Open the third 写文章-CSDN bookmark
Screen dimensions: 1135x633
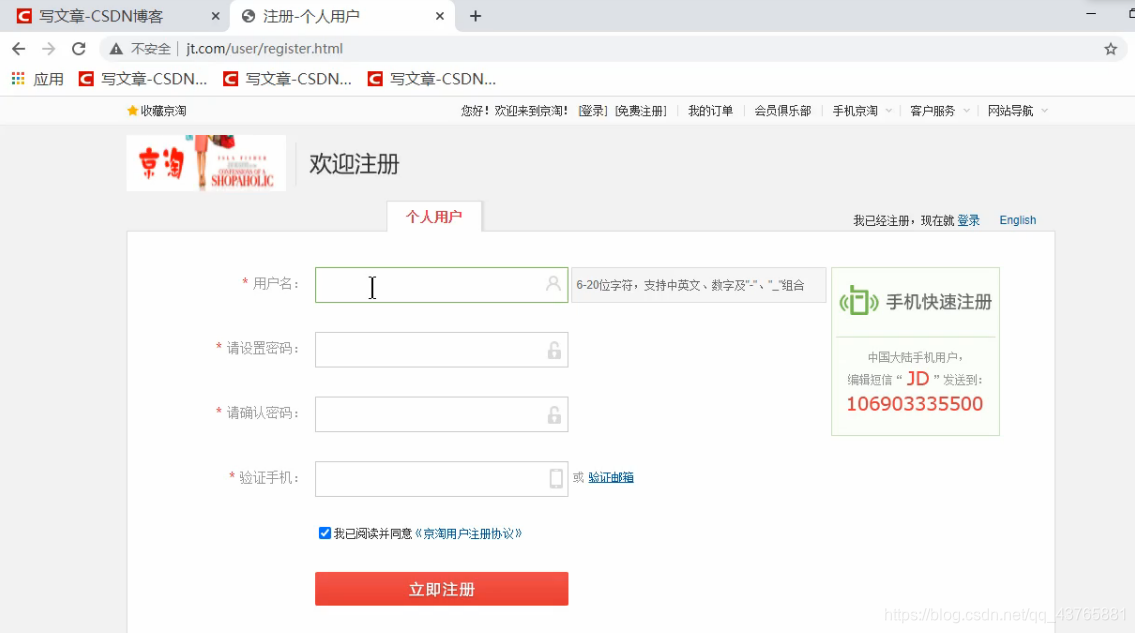432,78
